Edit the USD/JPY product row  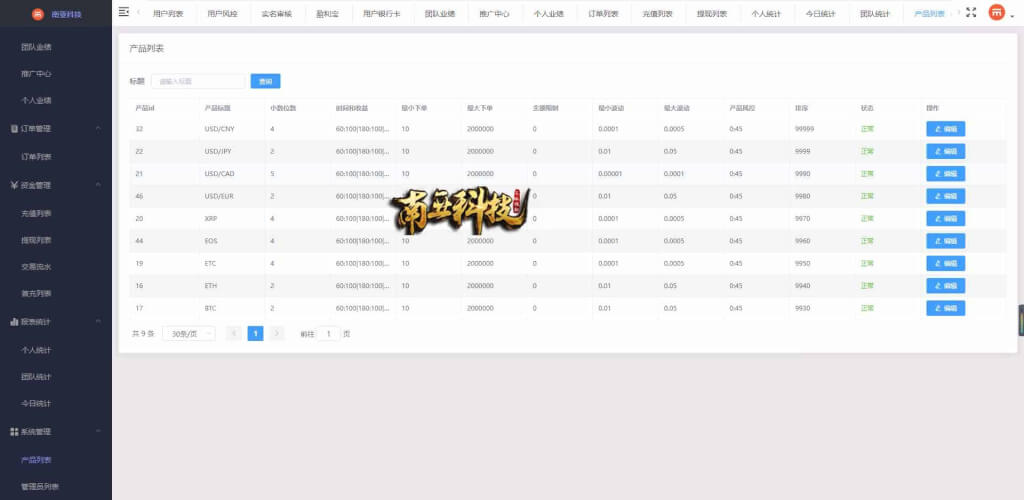[x=945, y=151]
